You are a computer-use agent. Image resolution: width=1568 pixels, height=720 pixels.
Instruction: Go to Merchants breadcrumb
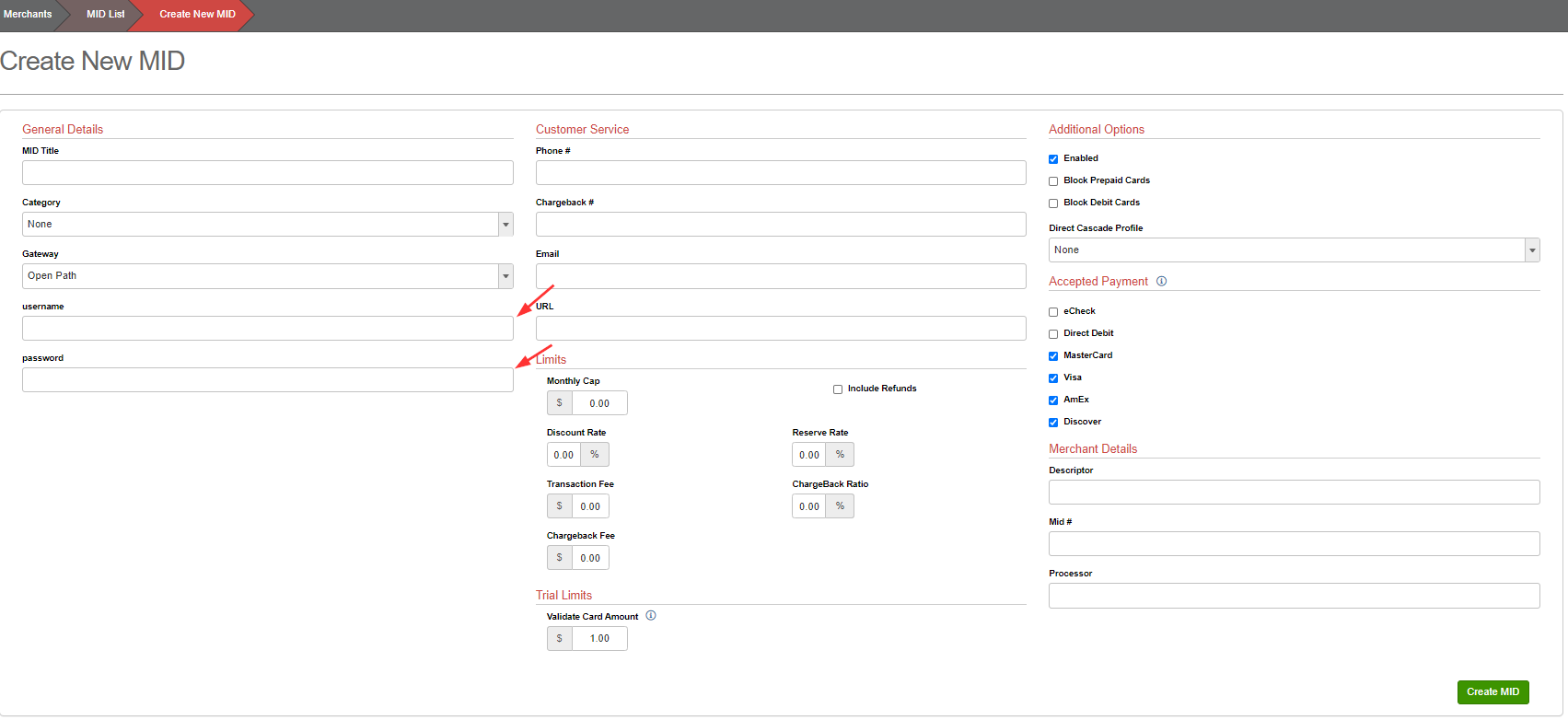28,14
